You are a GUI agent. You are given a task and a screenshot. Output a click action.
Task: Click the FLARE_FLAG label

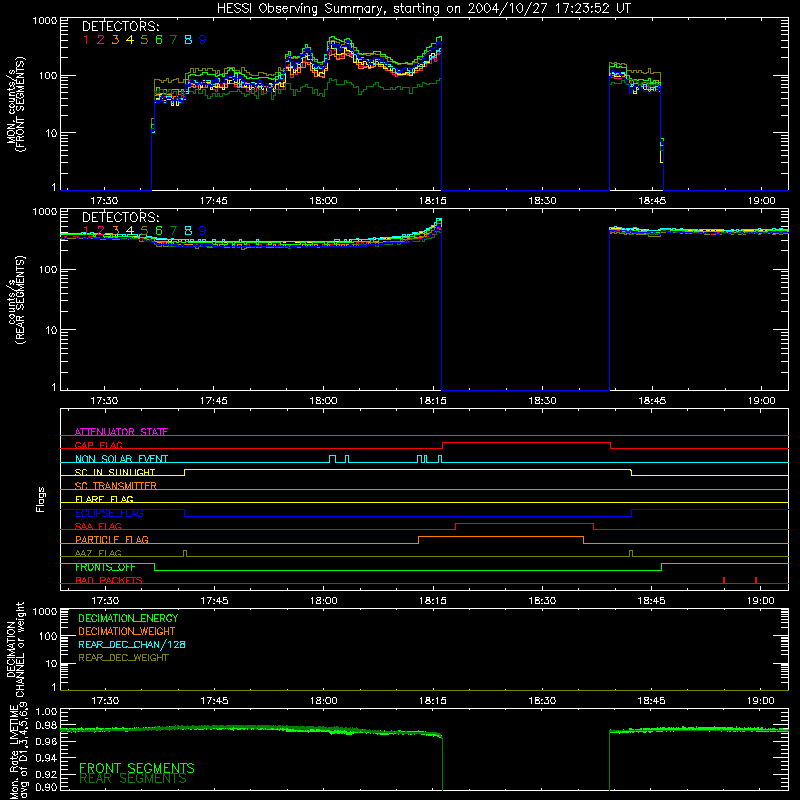[104, 499]
